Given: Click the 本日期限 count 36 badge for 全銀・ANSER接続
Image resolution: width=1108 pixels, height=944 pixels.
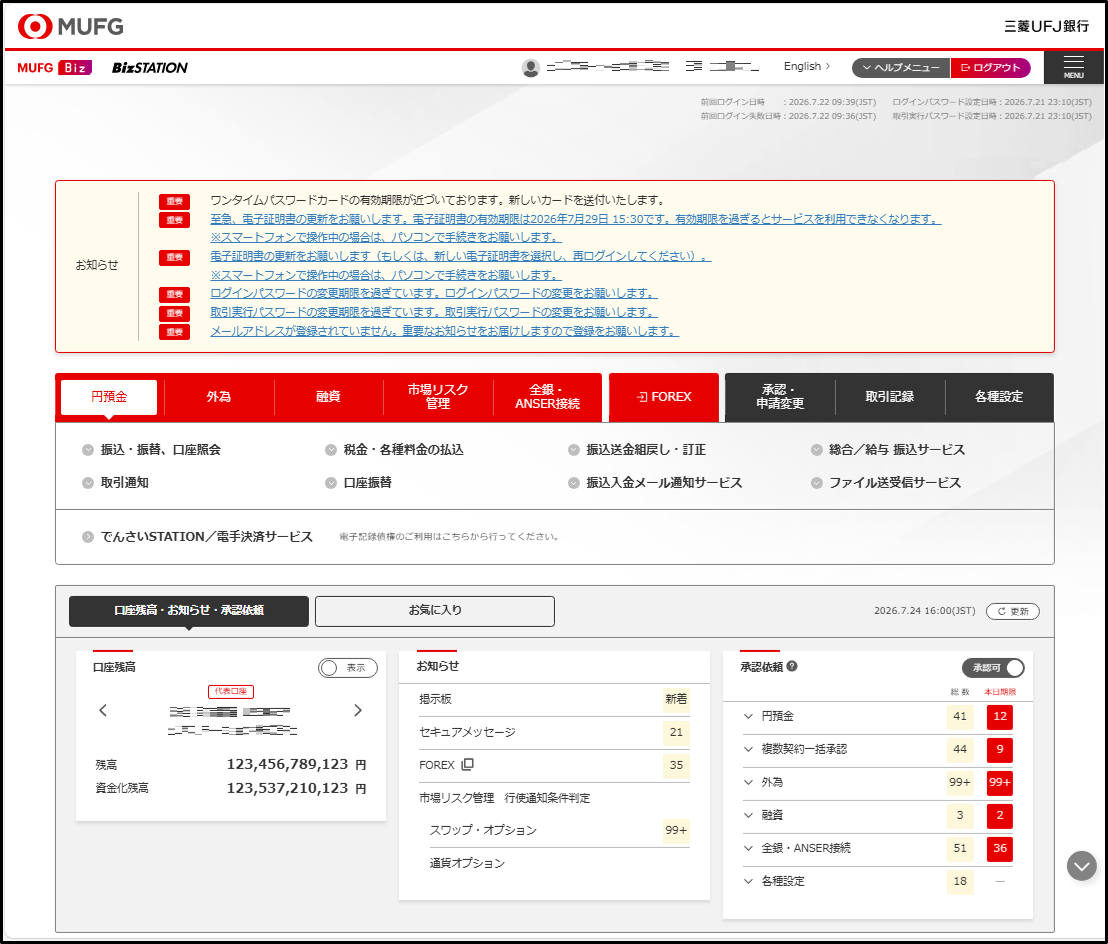Looking at the screenshot, I should pyautogui.click(x=999, y=848).
